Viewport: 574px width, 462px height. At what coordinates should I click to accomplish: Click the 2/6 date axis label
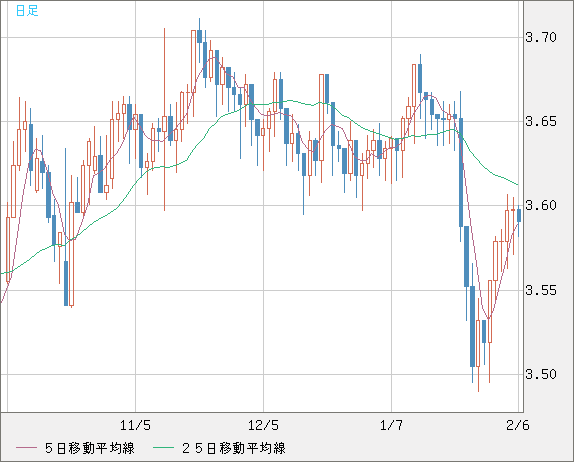(518, 425)
